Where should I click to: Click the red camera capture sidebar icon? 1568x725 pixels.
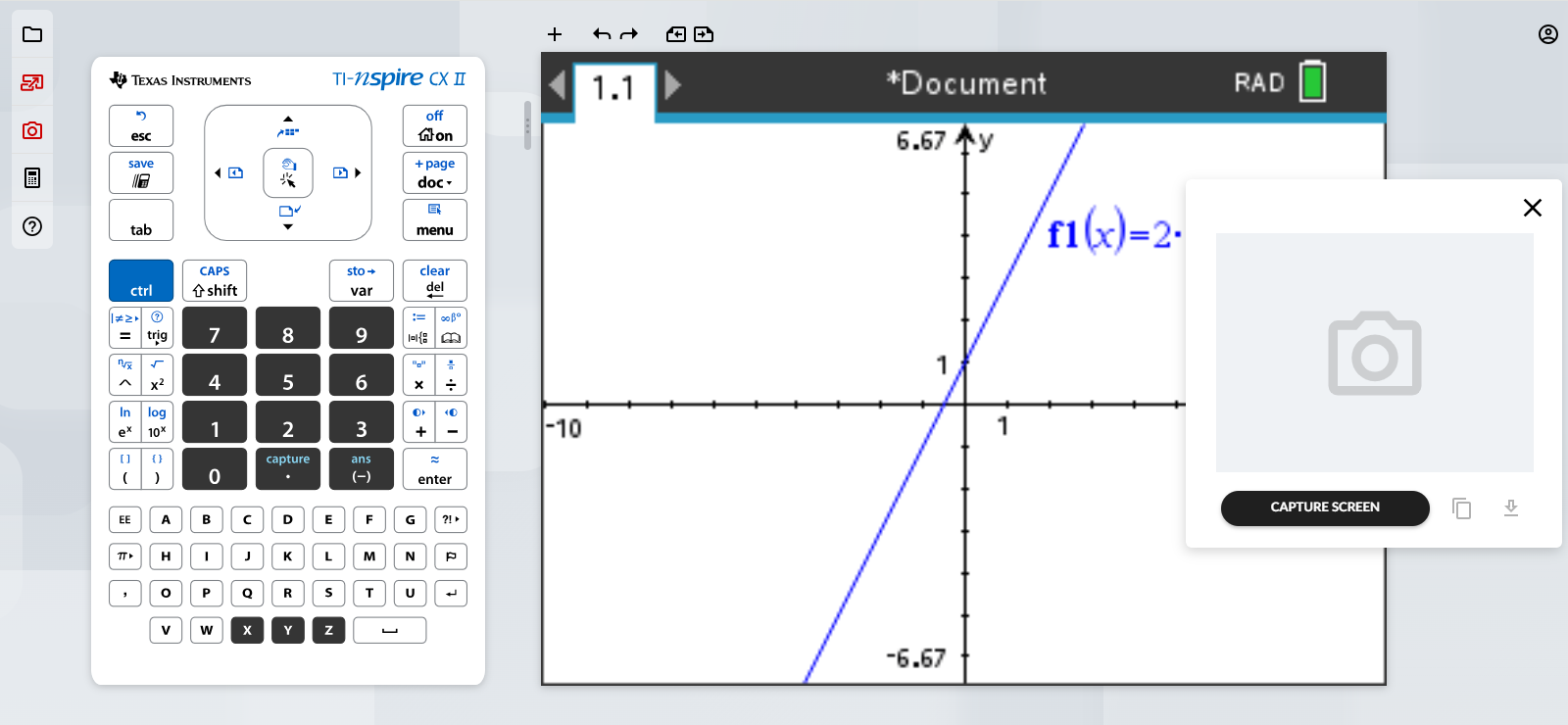[x=32, y=130]
